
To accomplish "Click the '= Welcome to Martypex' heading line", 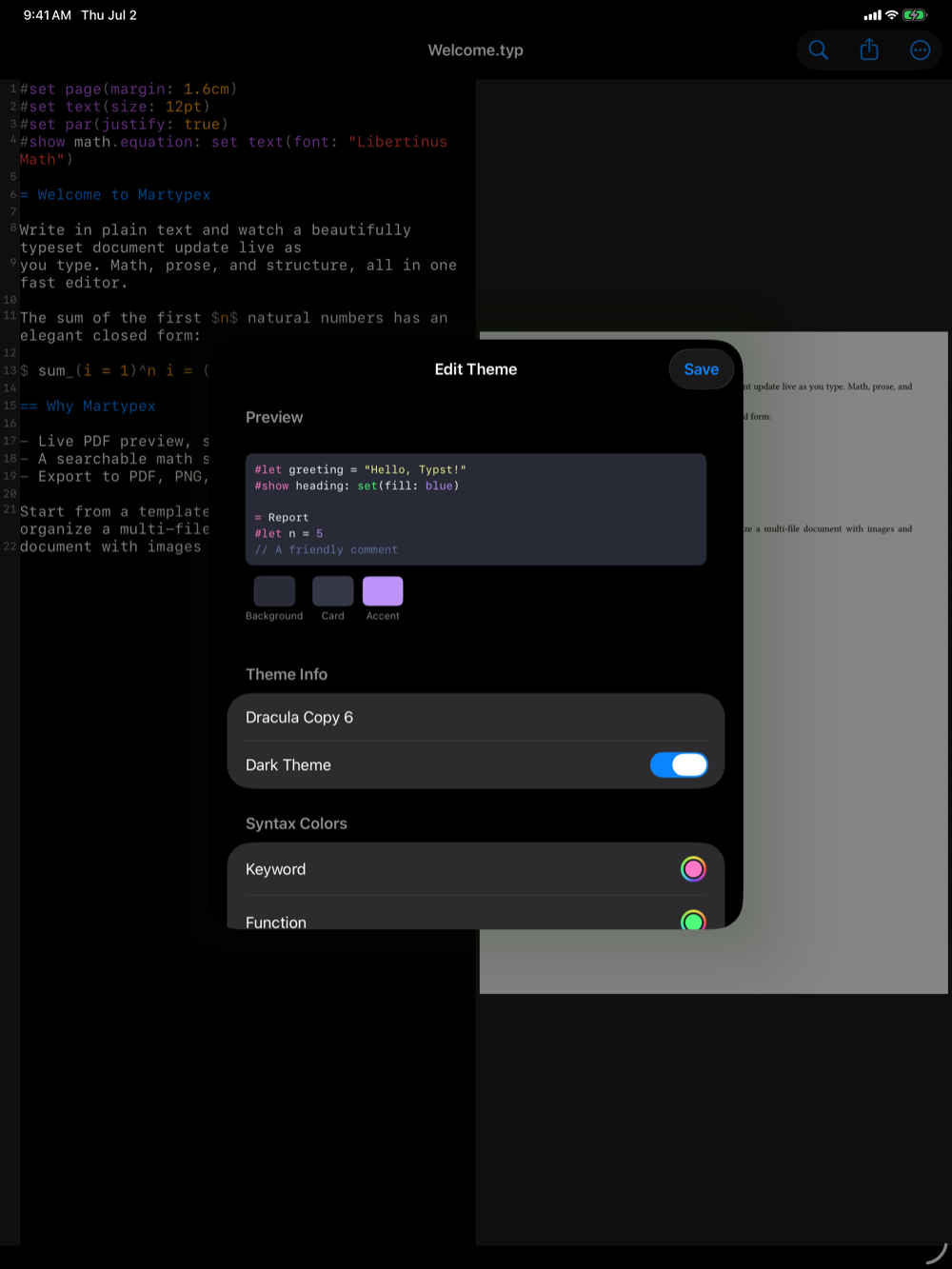I will coord(115,194).
